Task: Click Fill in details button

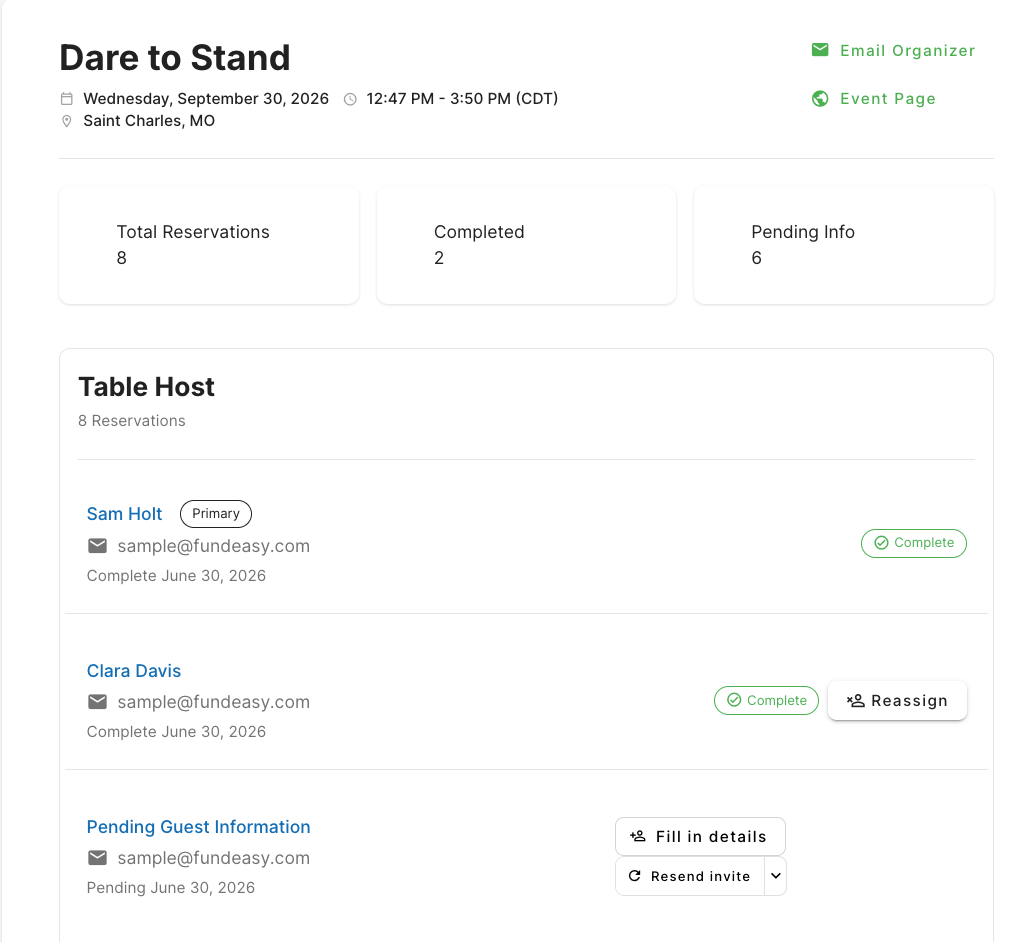Action: [700, 837]
